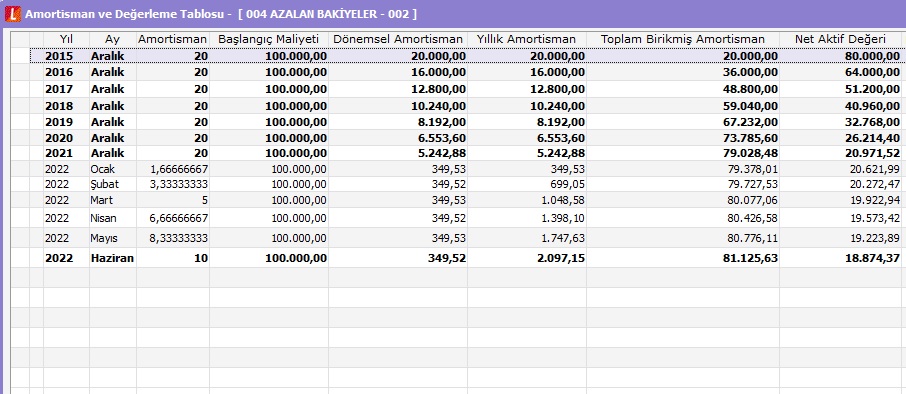Click net value 80.000,00
This screenshot has width=906, height=394.
coord(841,56)
